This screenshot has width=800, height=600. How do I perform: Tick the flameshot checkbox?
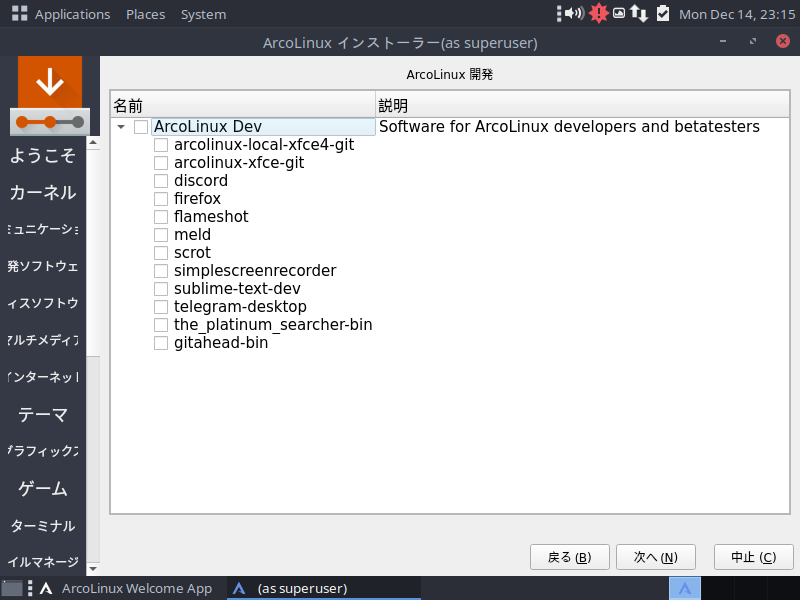(161, 217)
